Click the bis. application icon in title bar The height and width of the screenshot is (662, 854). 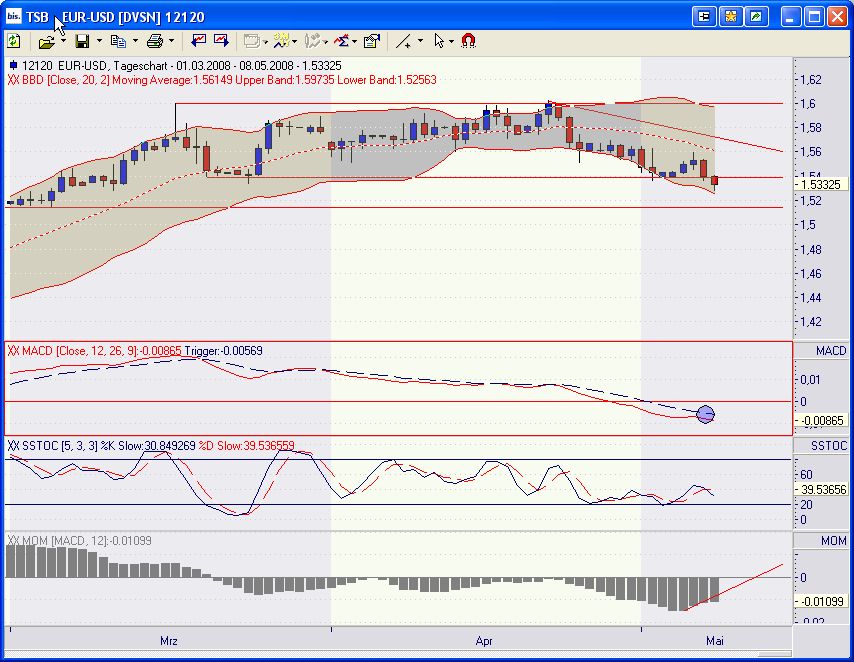[x=14, y=16]
